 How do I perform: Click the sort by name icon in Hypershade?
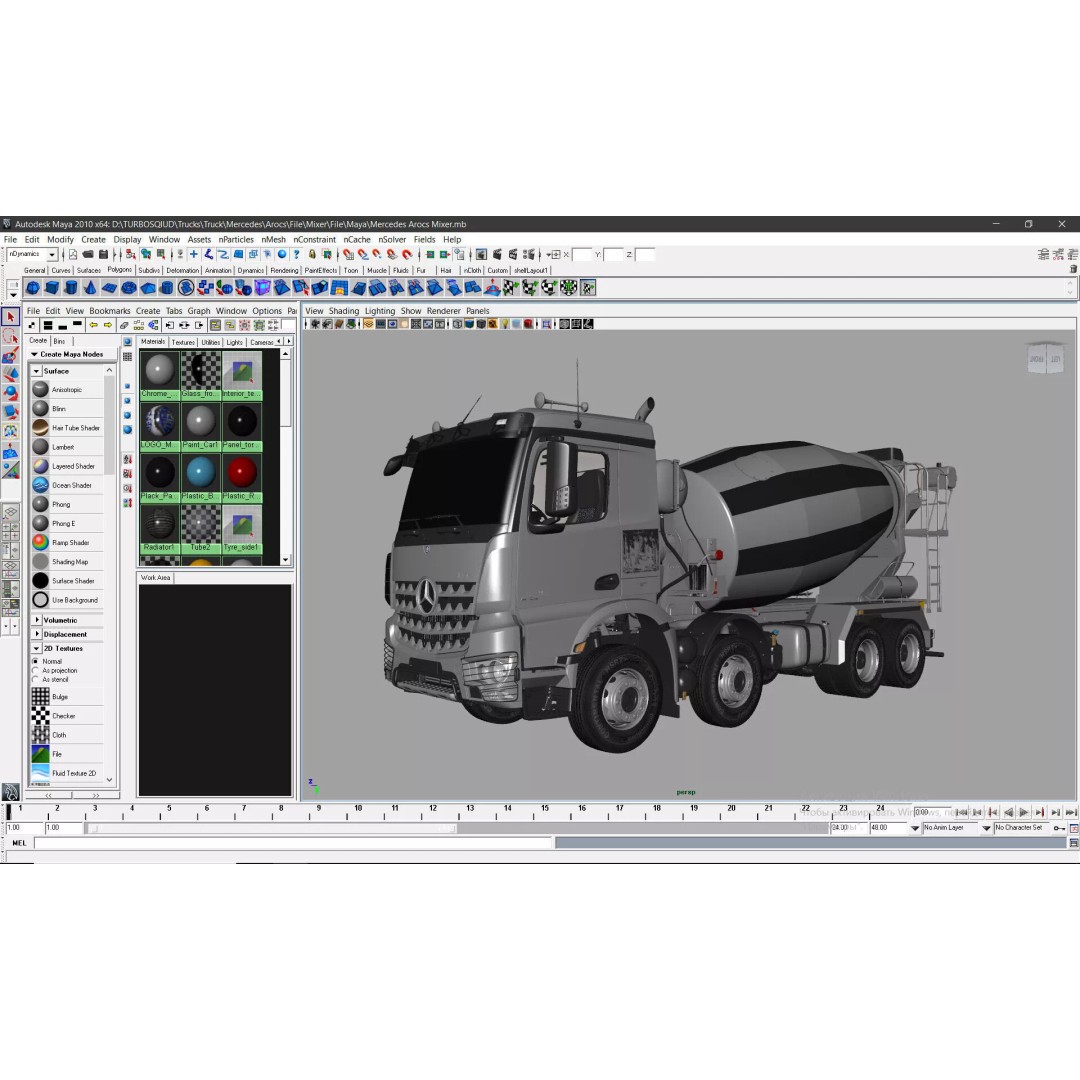[x=127, y=459]
